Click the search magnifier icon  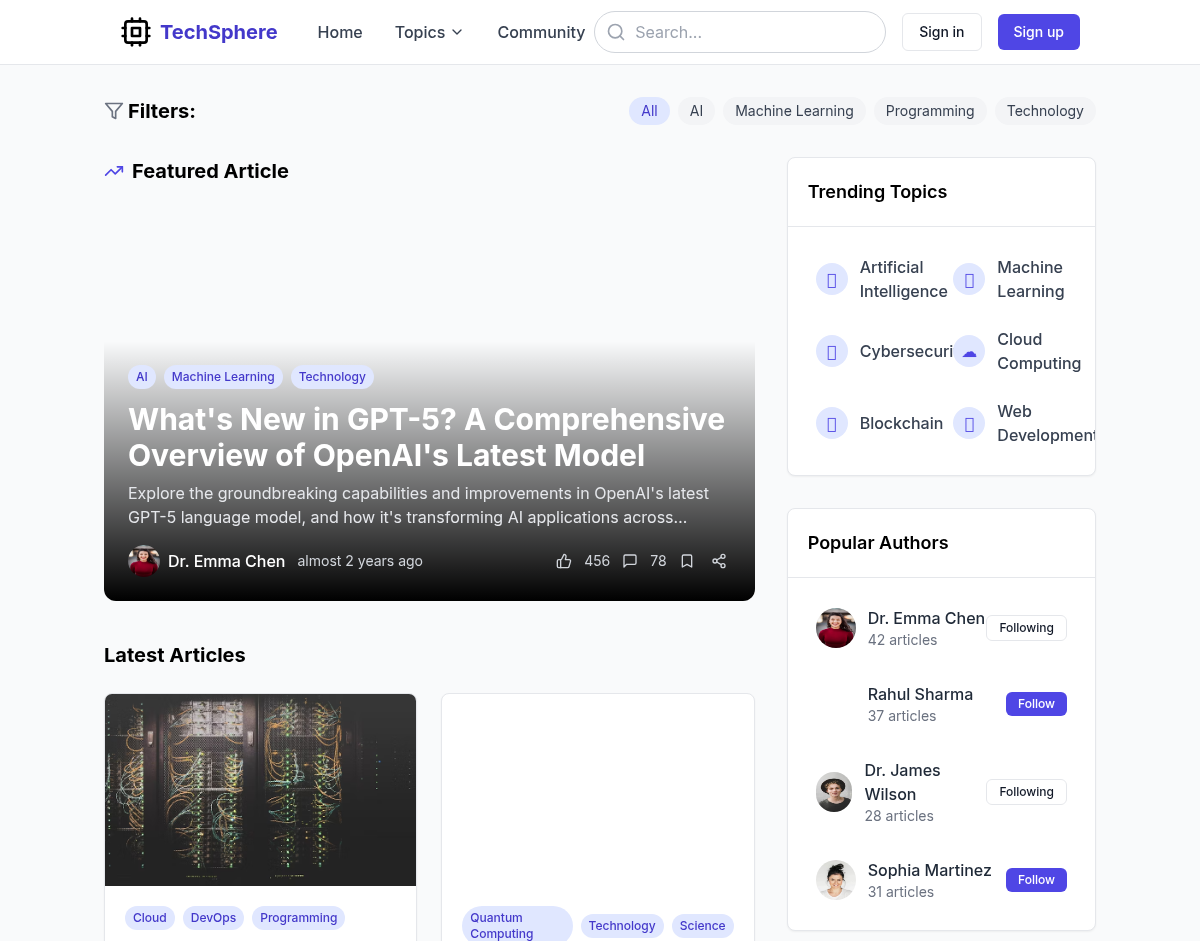click(616, 32)
